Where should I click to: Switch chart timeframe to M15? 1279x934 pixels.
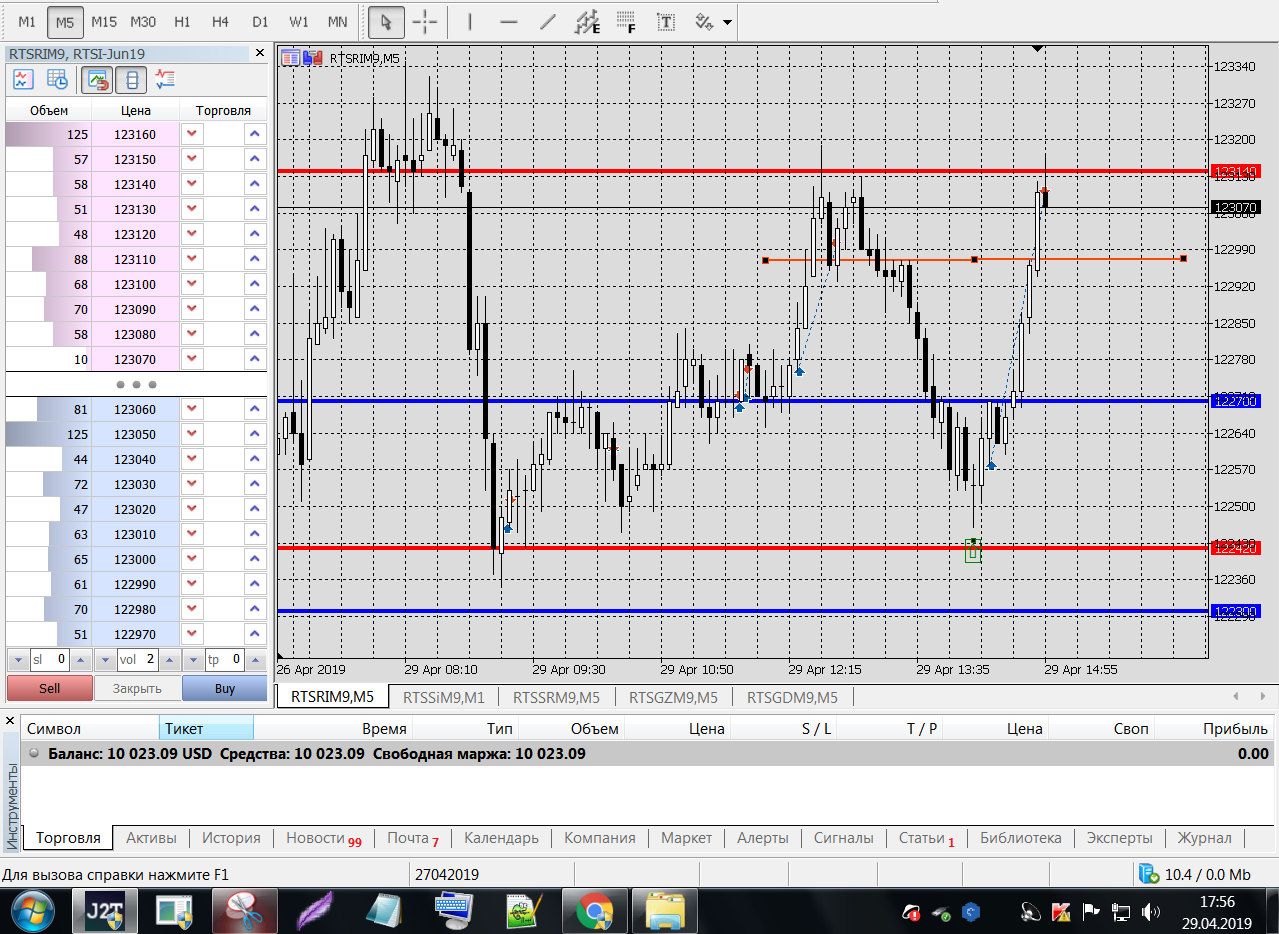(103, 21)
